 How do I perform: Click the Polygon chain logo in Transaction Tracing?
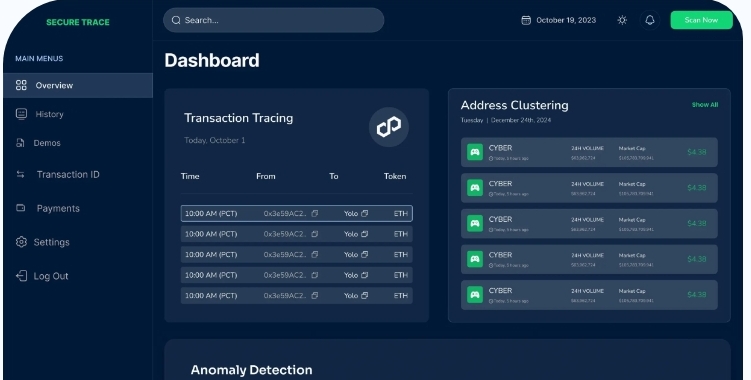[x=388, y=127]
